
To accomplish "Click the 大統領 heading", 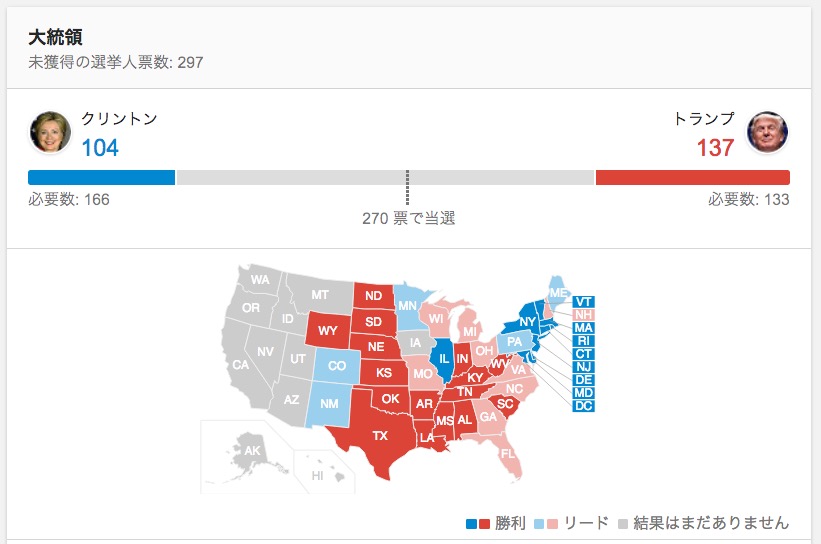I will click(56, 37).
